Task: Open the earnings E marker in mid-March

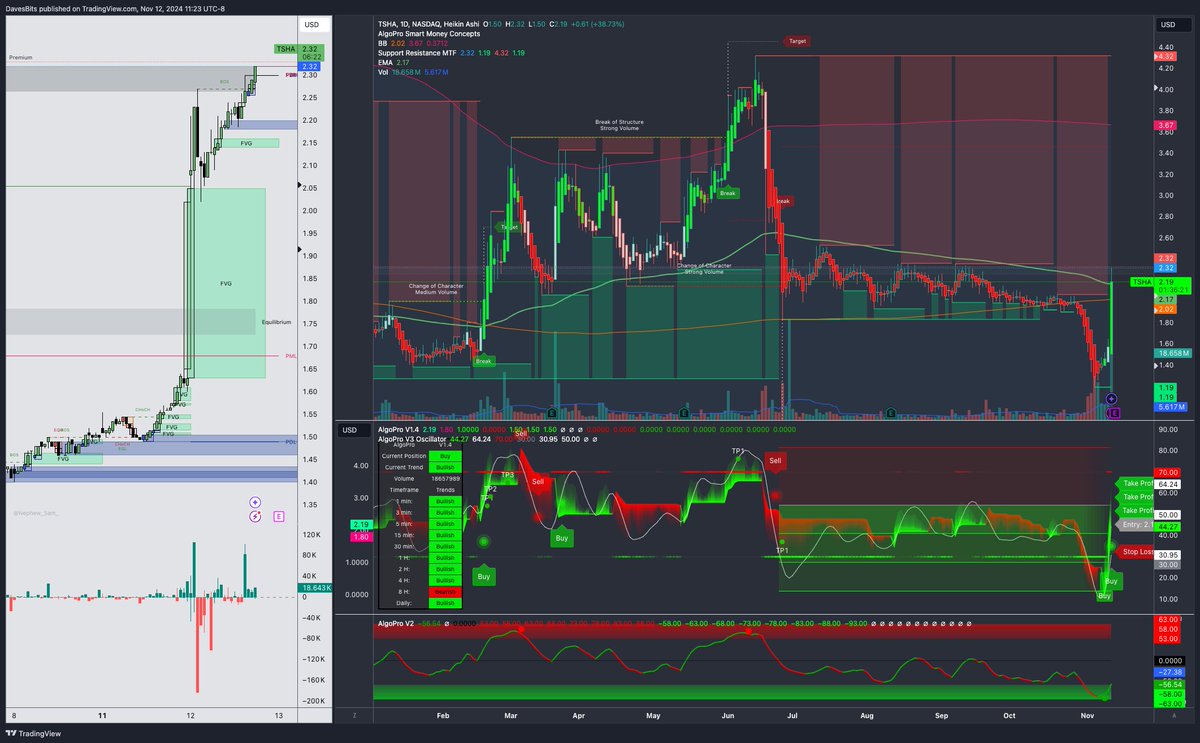Action: tap(552, 412)
